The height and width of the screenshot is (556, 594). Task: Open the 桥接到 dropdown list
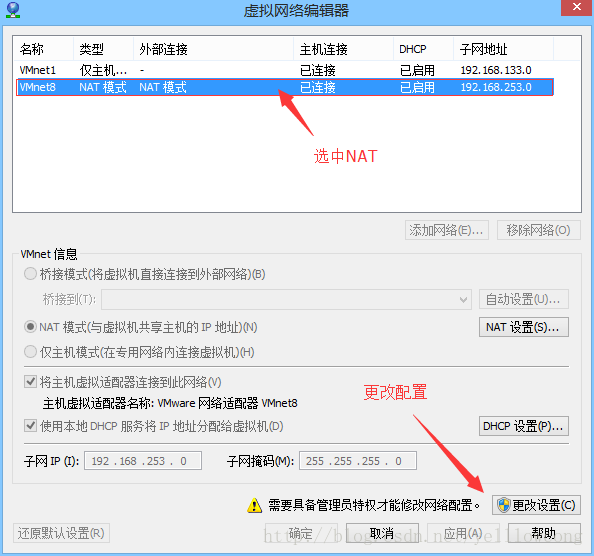coord(286,300)
